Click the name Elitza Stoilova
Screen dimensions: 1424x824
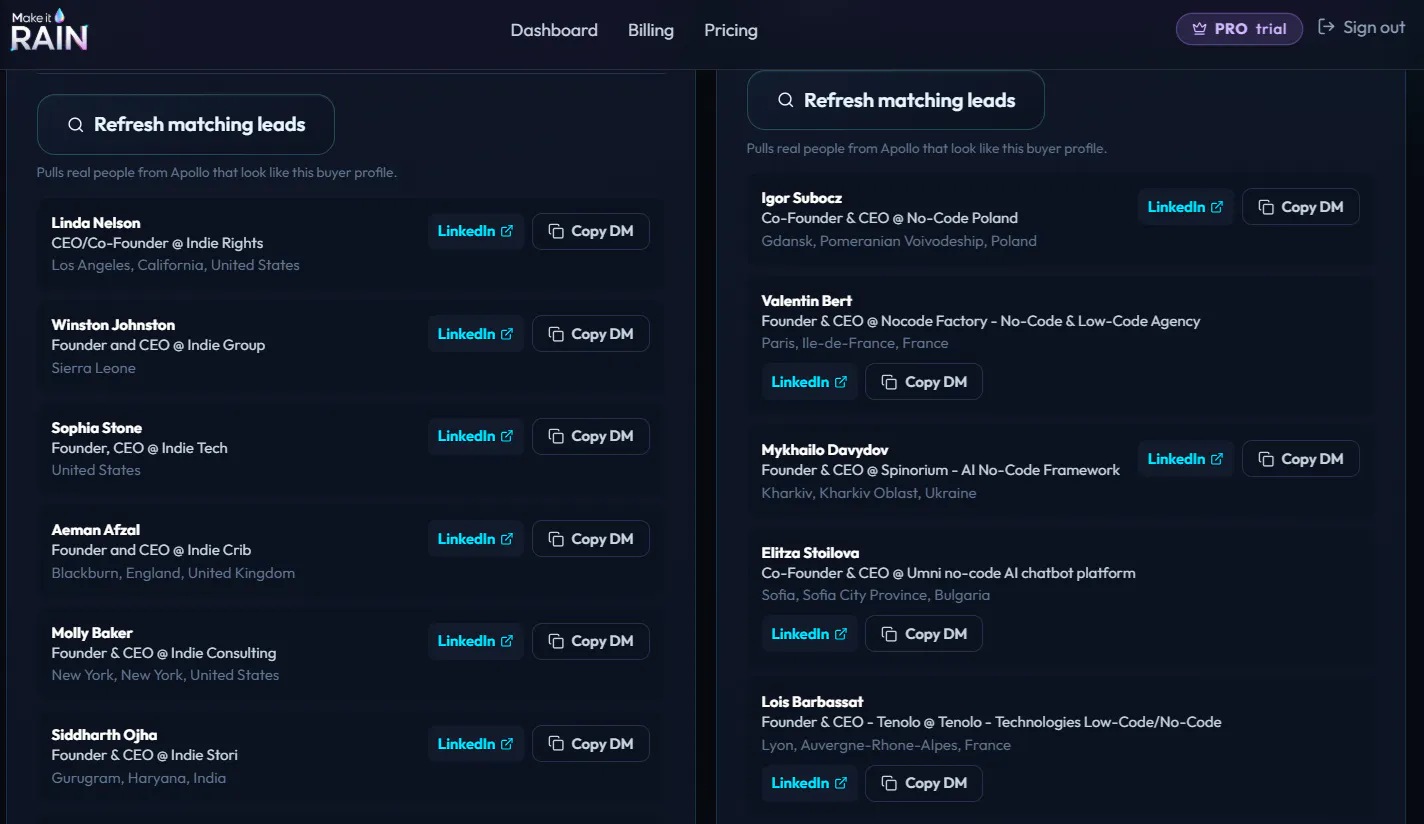coord(810,553)
